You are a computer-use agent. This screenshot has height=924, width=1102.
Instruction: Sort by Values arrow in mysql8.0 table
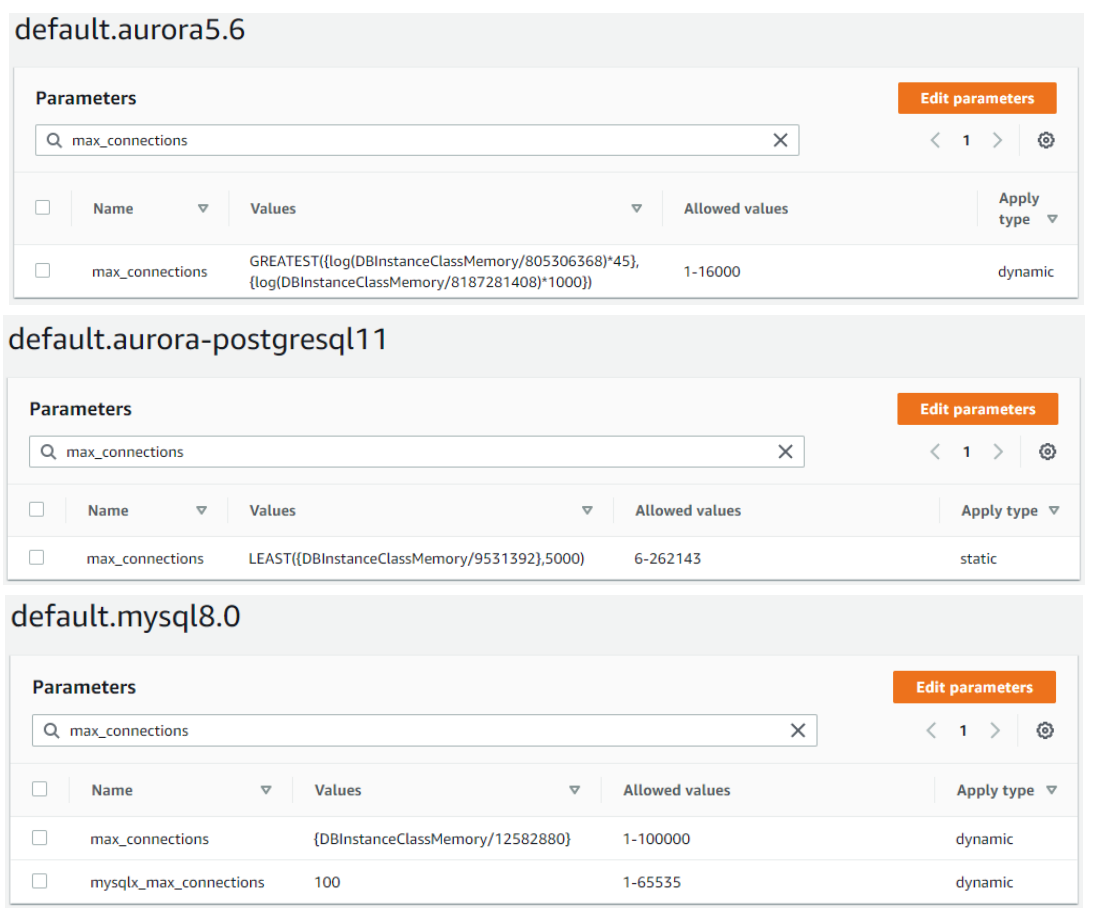pos(575,790)
